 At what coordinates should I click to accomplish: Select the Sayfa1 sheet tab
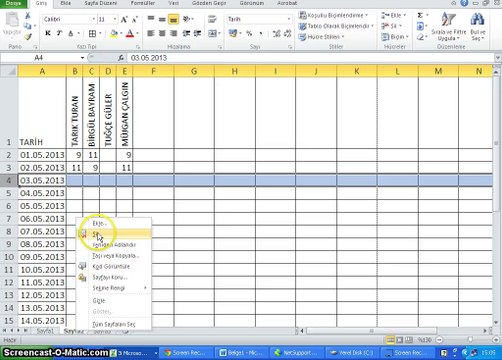(x=45, y=331)
